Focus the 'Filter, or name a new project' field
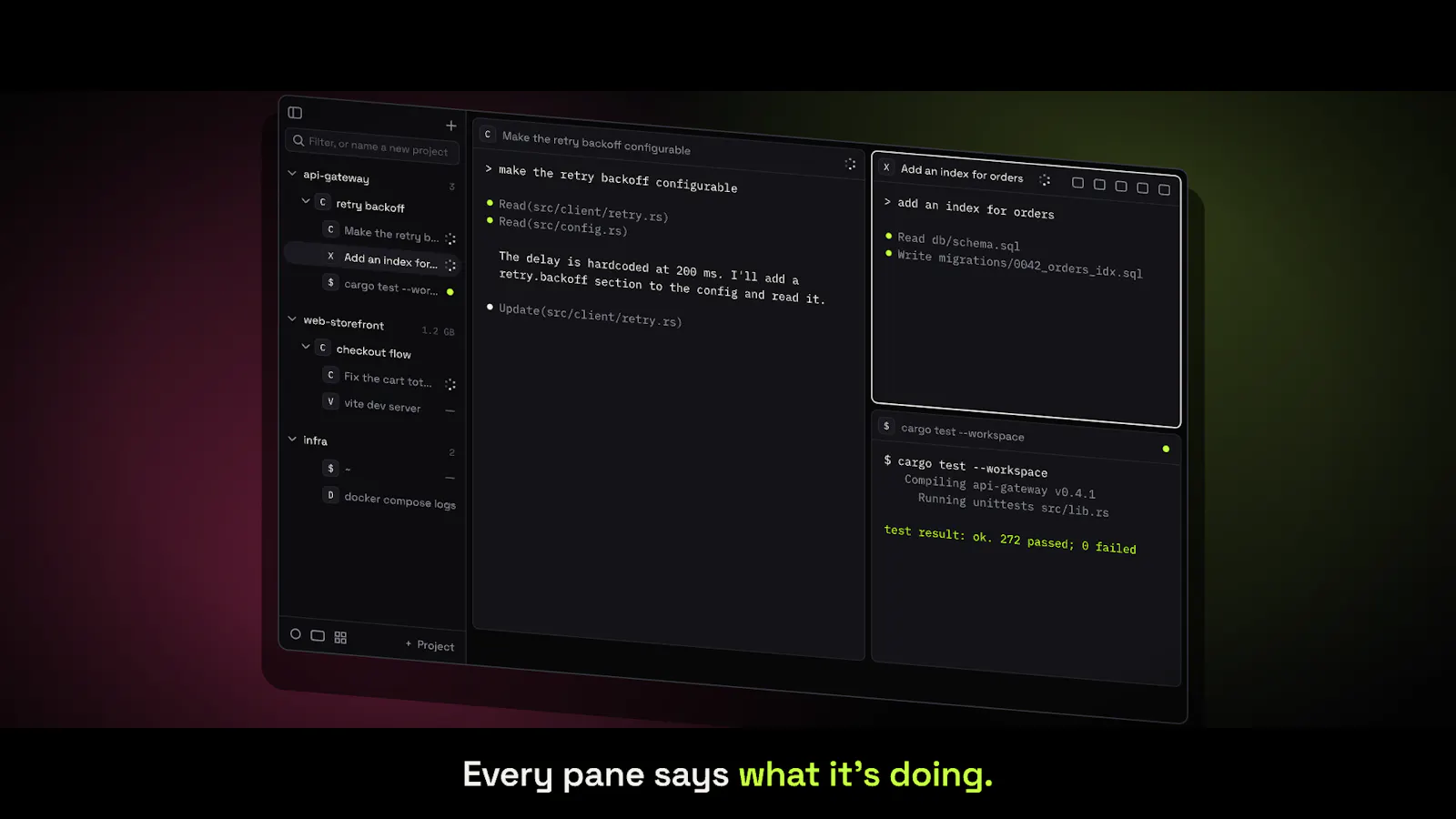The image size is (1456, 819). 373,146
